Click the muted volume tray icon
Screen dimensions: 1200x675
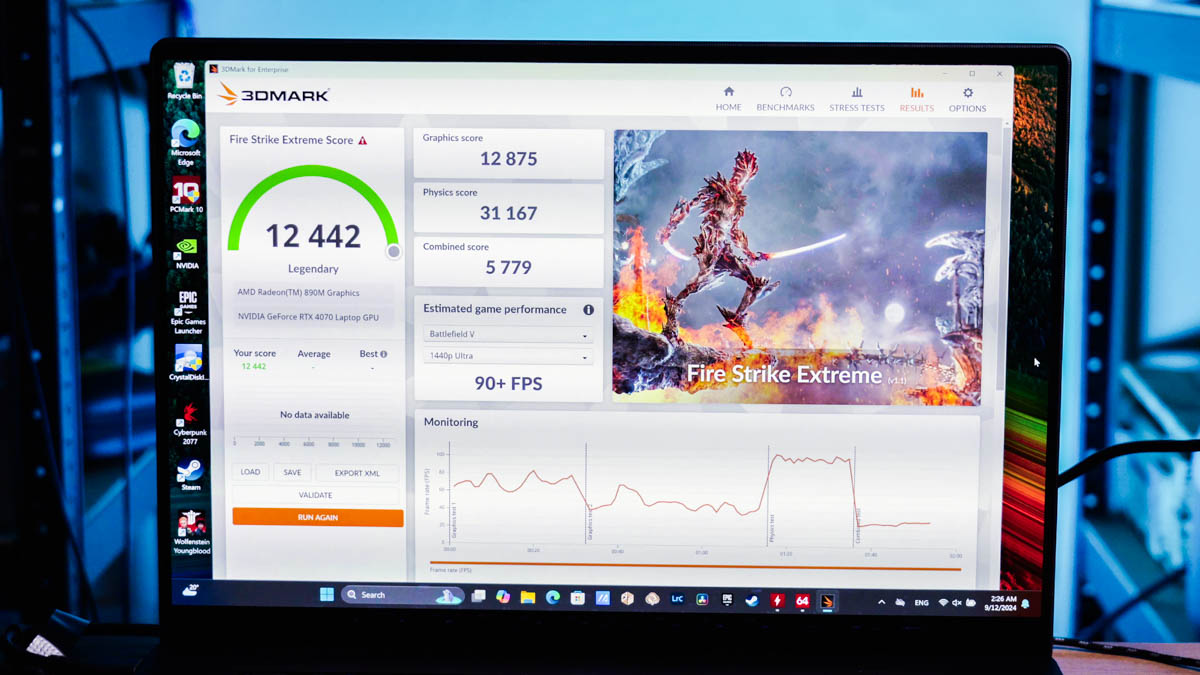[x=957, y=603]
